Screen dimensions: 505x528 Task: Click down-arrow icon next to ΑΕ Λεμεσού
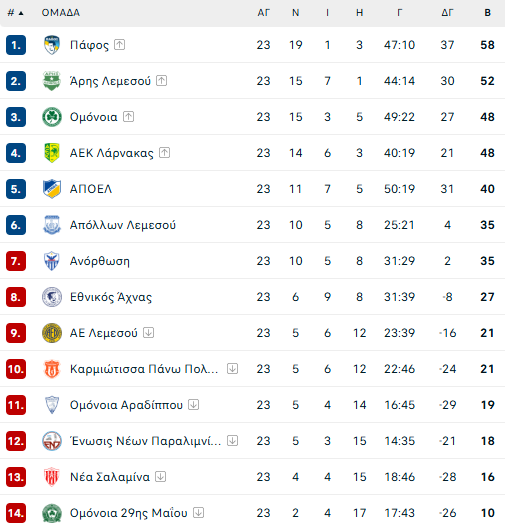(148, 333)
